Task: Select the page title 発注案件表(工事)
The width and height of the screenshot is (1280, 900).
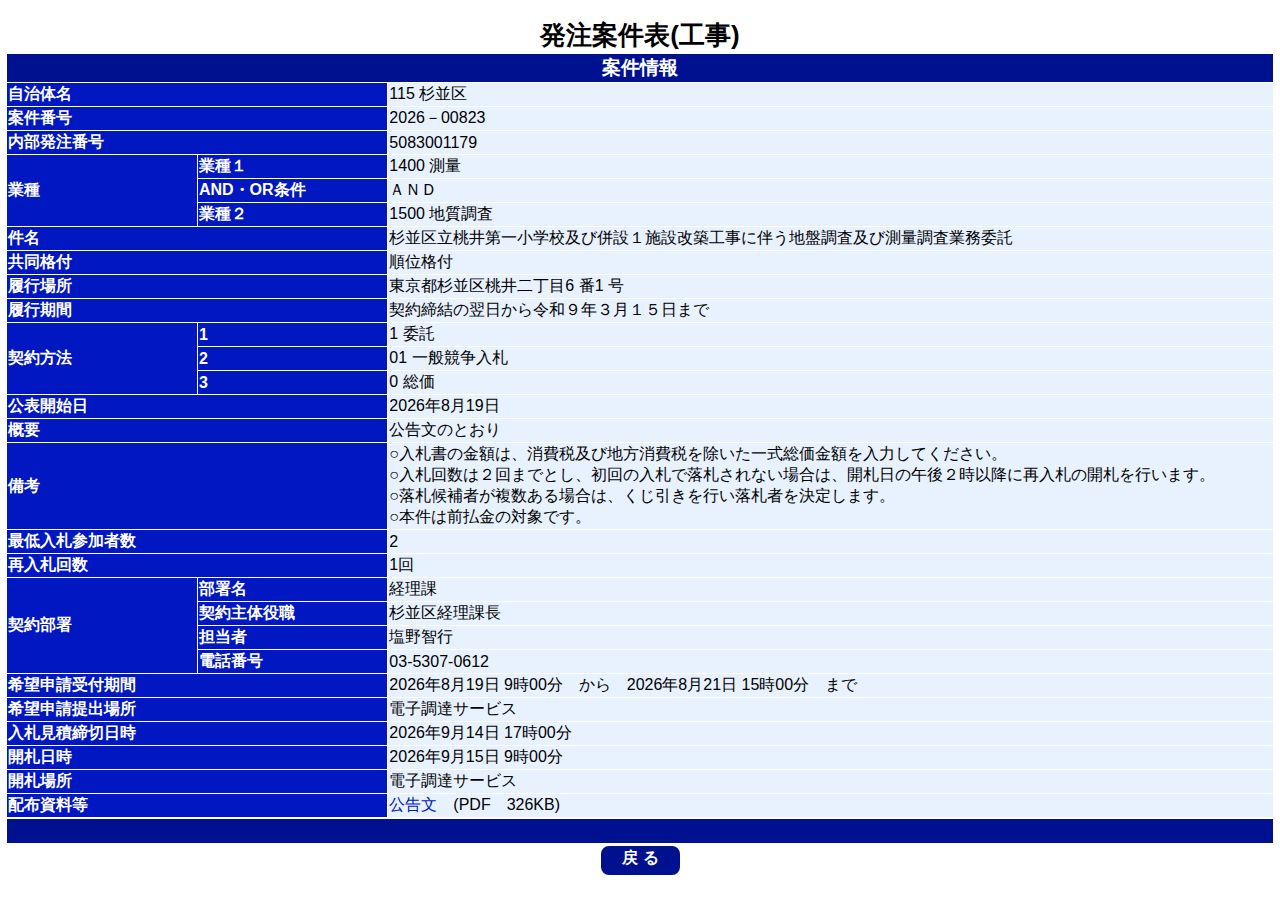Action: pyautogui.click(x=640, y=36)
